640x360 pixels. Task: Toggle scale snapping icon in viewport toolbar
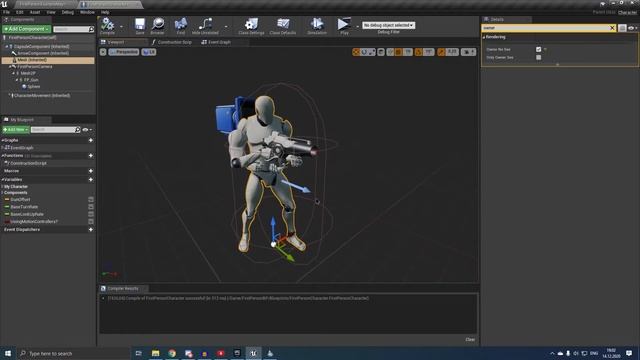point(441,52)
